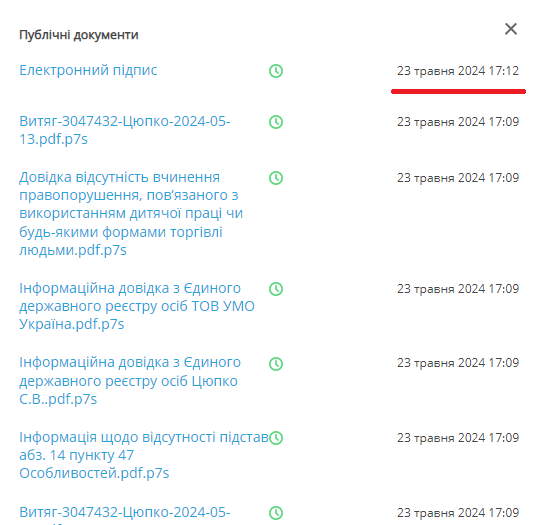The width and height of the screenshot is (545, 525).
Task: Open the Інформаційна довідка Цюпко С.В. file
Action: point(130,381)
